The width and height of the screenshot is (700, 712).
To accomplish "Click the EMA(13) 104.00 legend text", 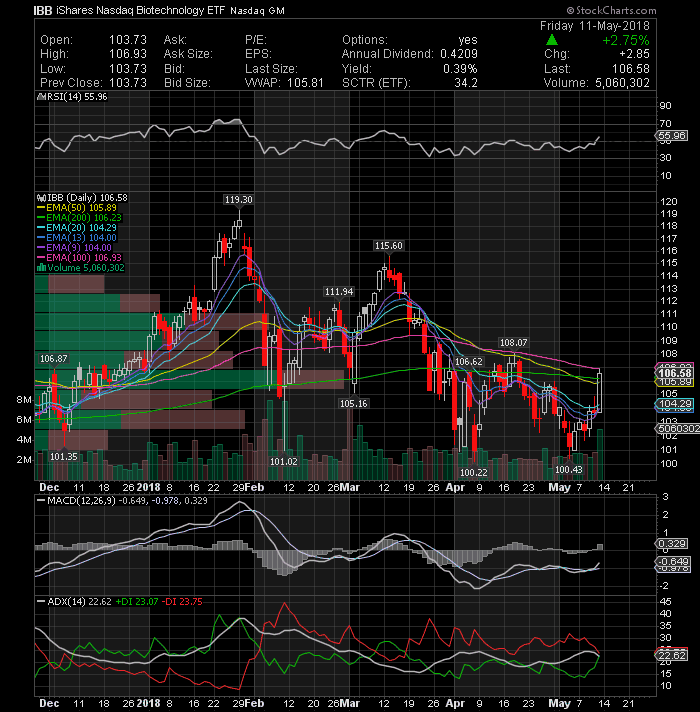I will coord(82,238).
